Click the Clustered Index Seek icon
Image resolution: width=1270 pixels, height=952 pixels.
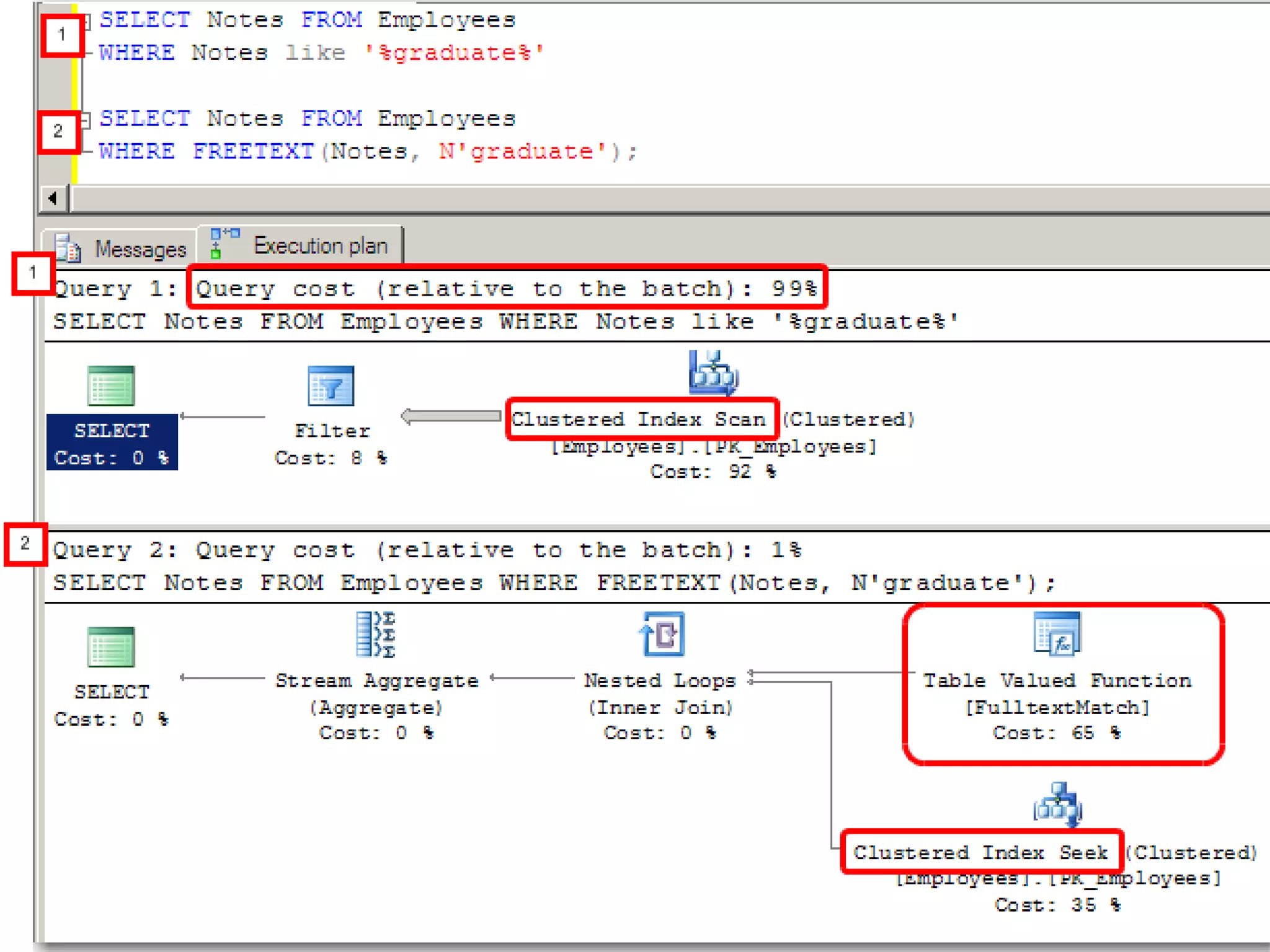click(x=1058, y=805)
